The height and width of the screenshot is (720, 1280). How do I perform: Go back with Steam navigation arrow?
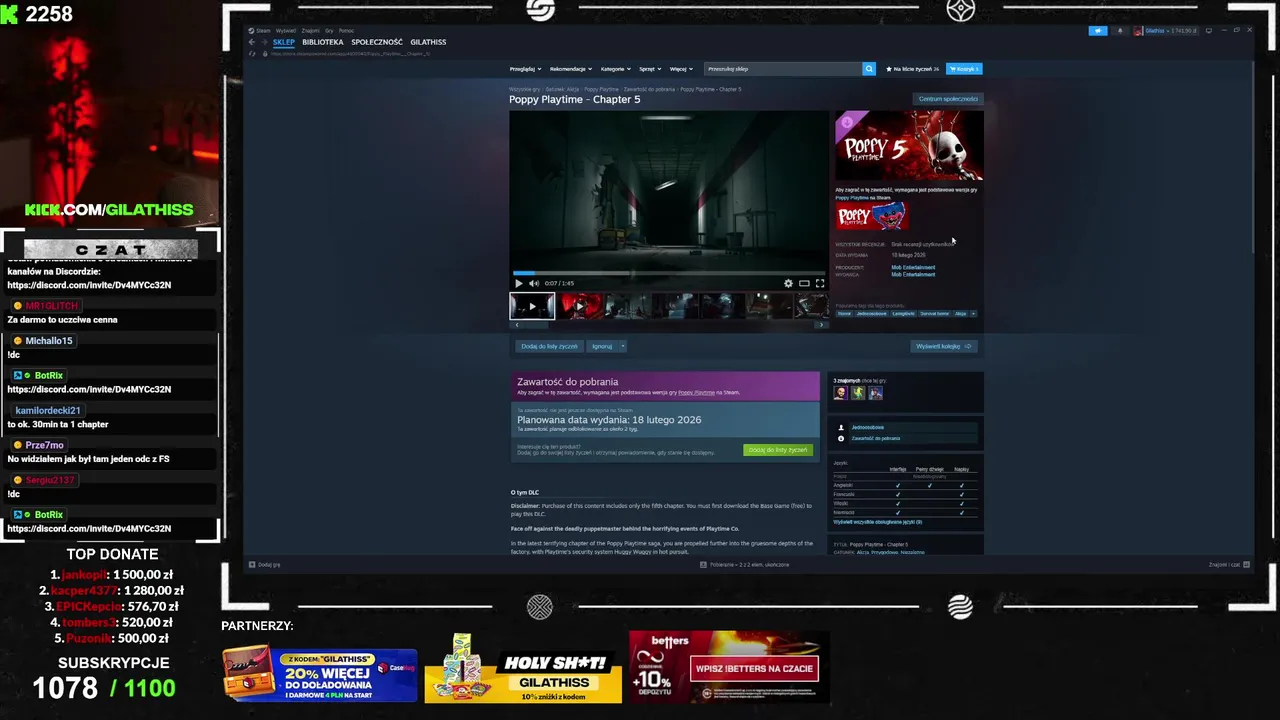click(253, 42)
